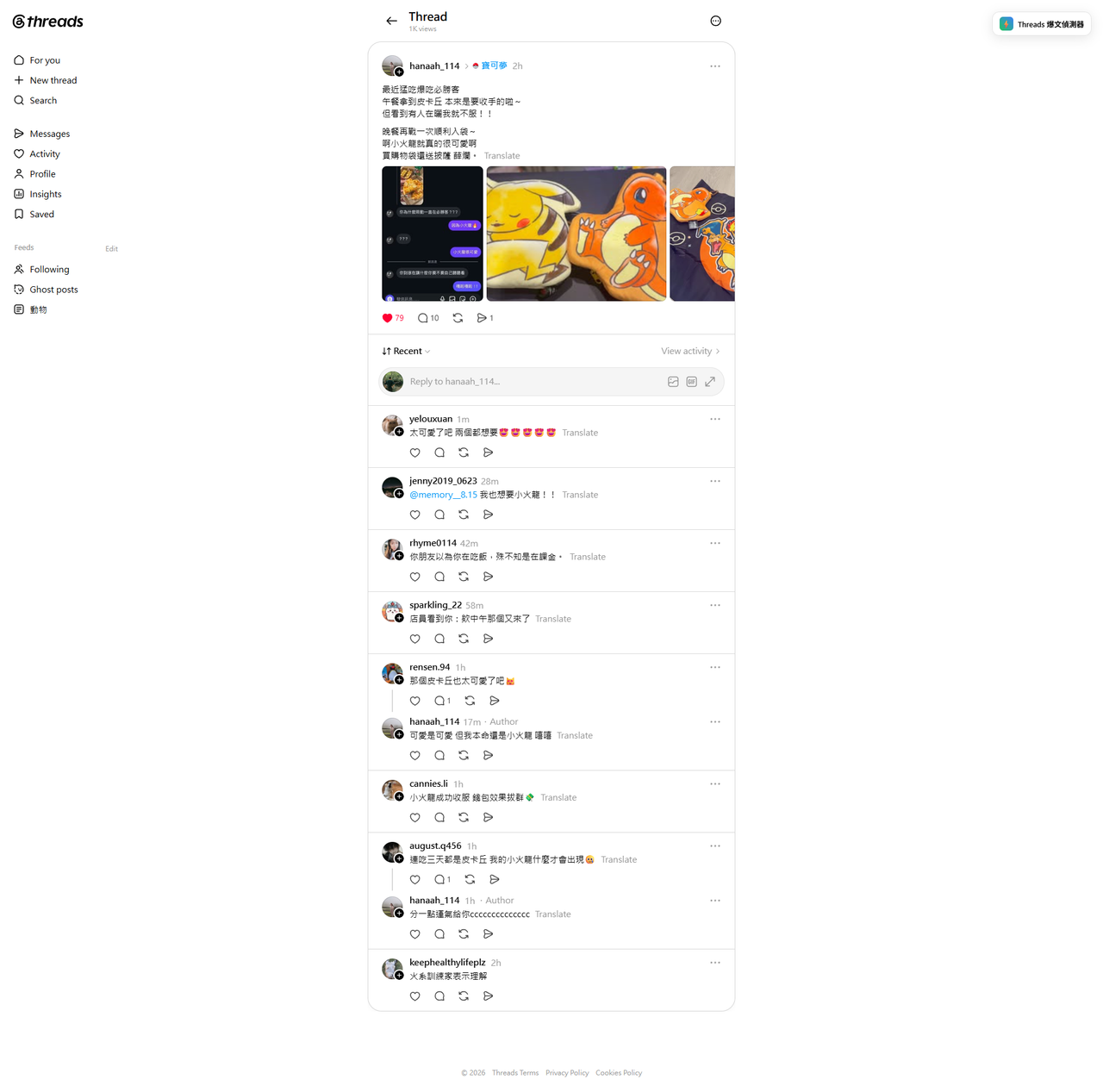The width and height of the screenshot is (1103, 1092).
Task: Share the main post showing count 1
Action: (x=485, y=318)
